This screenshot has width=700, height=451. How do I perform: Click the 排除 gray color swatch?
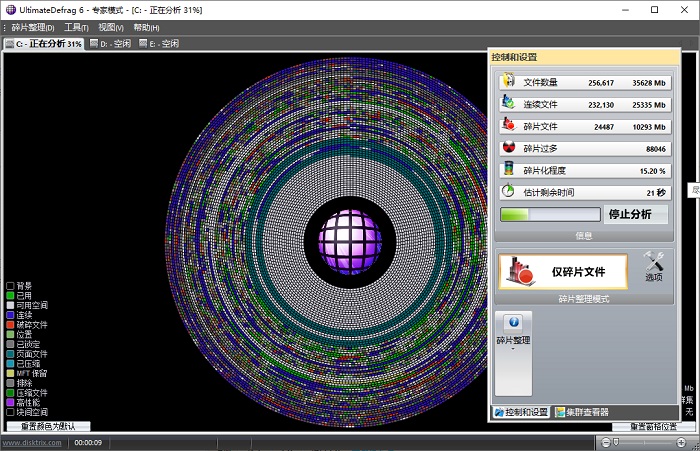[10, 383]
